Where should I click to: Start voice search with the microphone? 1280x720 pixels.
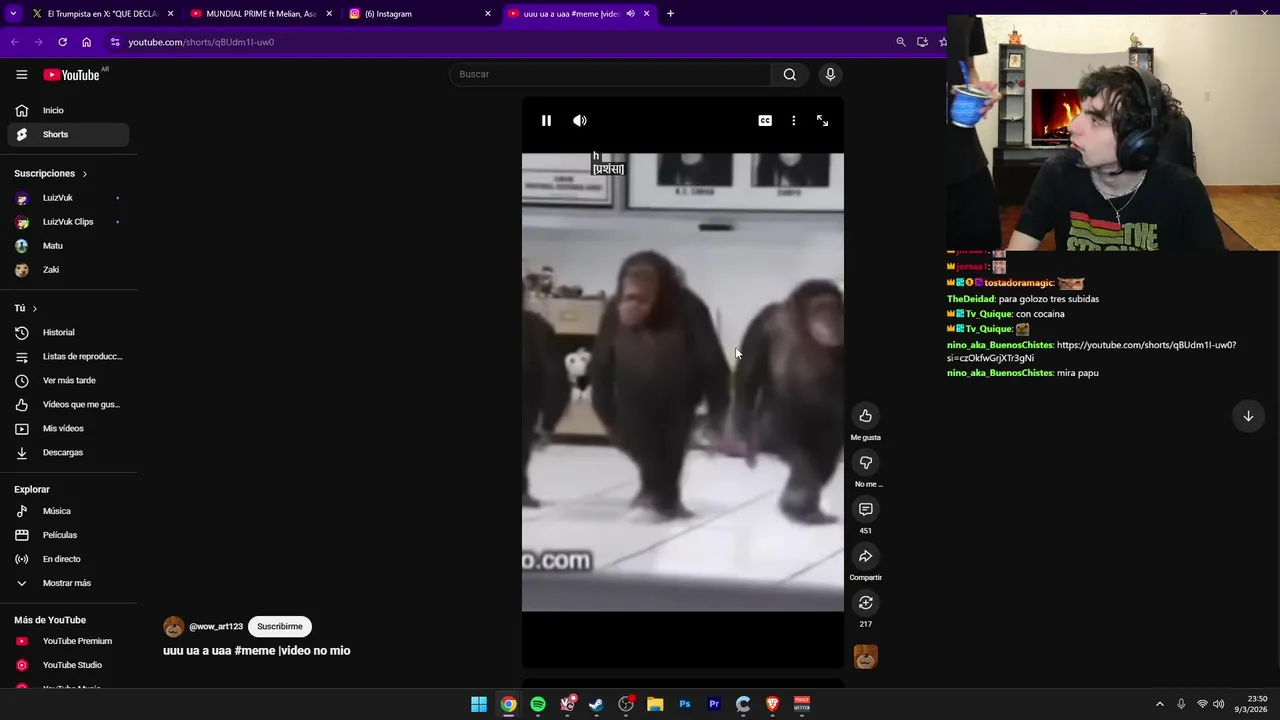(830, 74)
